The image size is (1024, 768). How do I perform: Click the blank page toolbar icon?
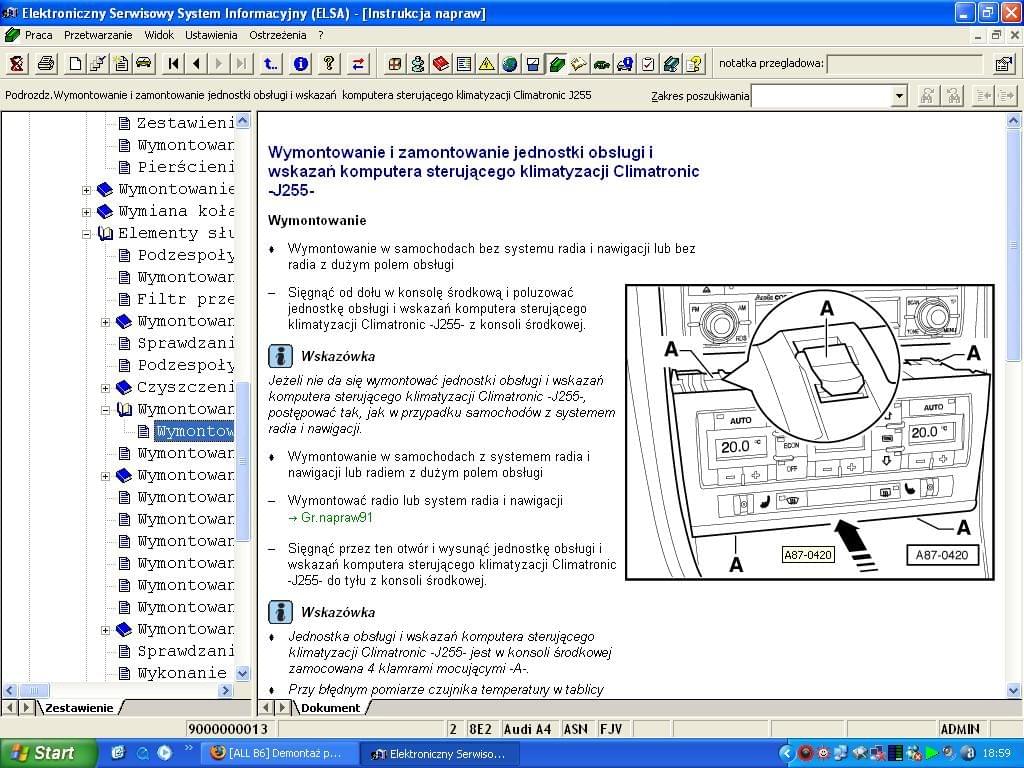tap(76, 63)
